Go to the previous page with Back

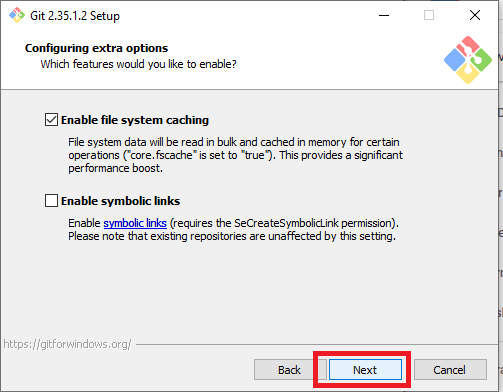pos(289,370)
